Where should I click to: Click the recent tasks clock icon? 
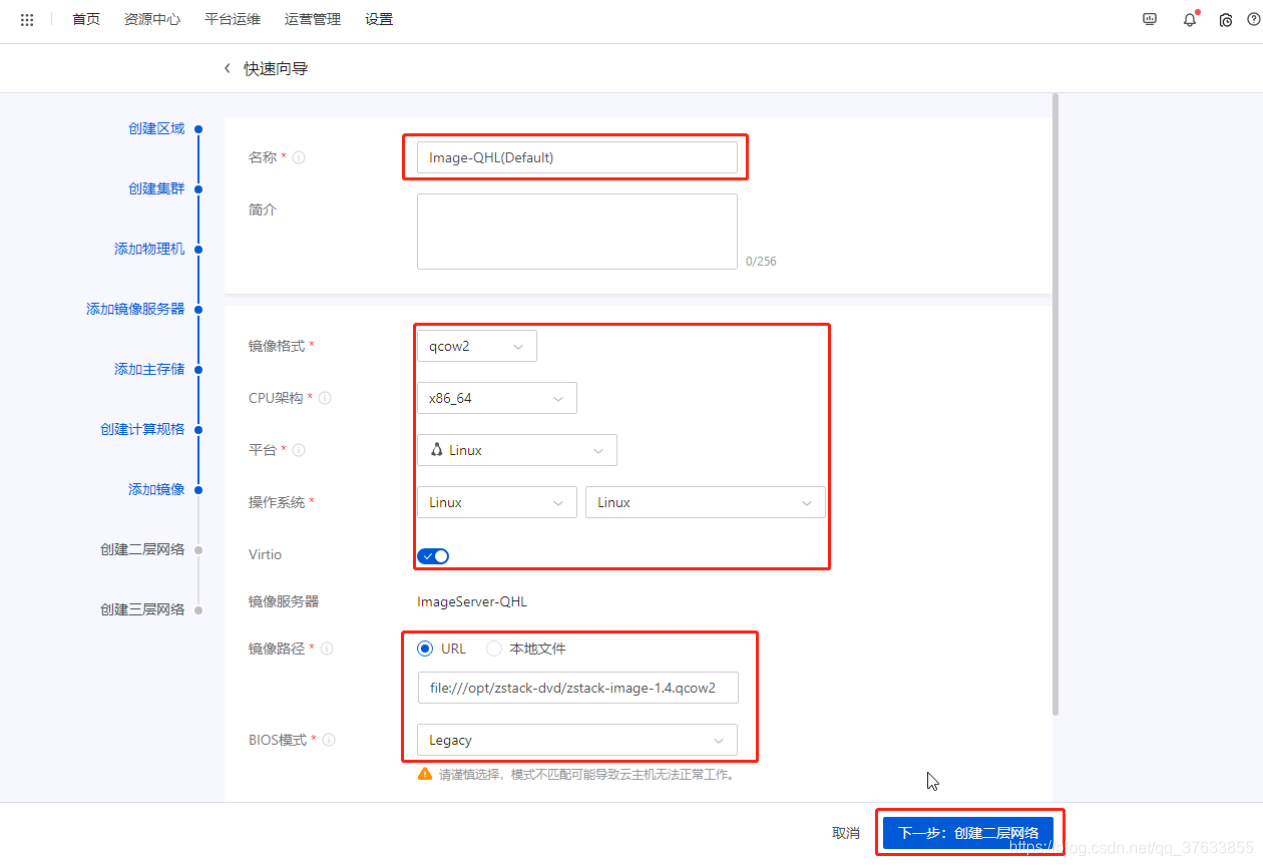coord(1226,20)
